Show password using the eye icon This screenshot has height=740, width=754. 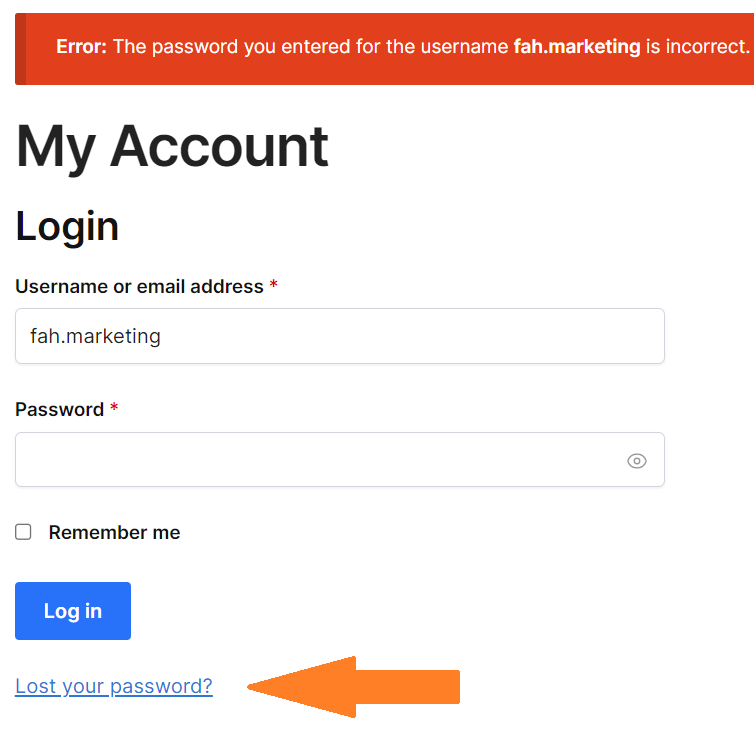(x=637, y=461)
